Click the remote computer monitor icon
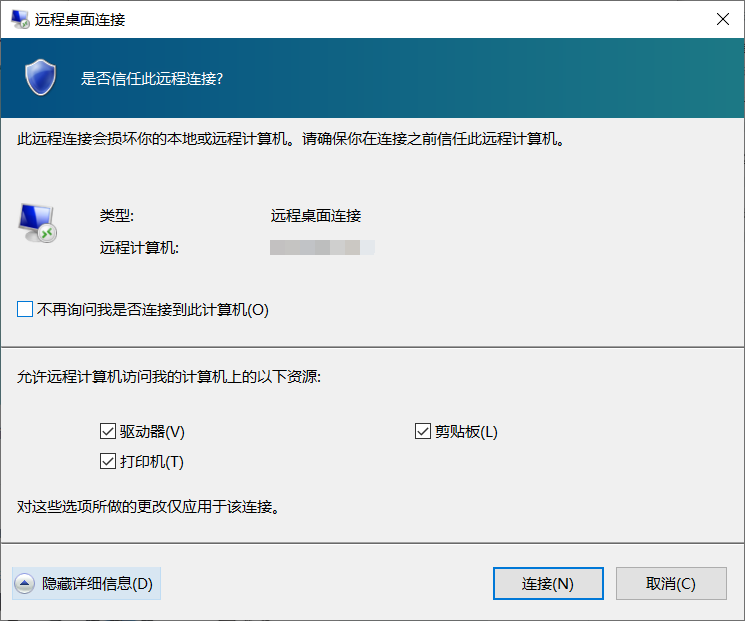 coord(38,223)
